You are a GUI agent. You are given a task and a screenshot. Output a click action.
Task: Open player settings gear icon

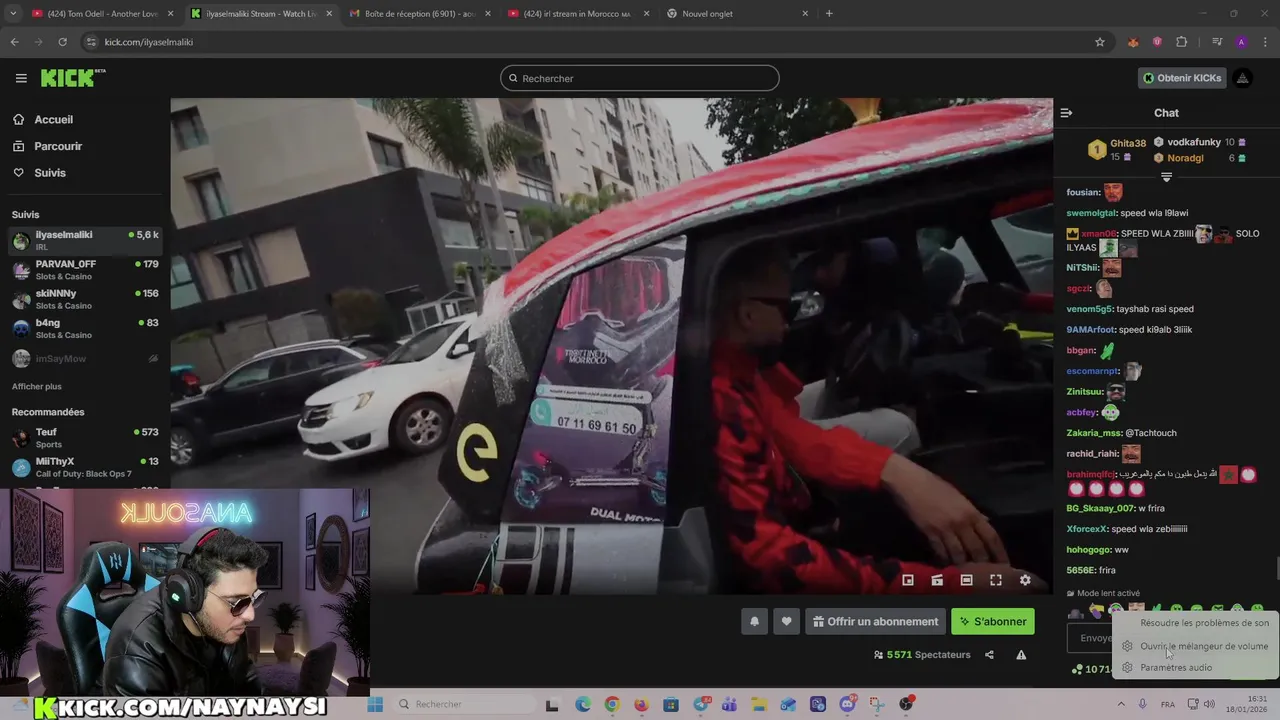click(x=1025, y=580)
